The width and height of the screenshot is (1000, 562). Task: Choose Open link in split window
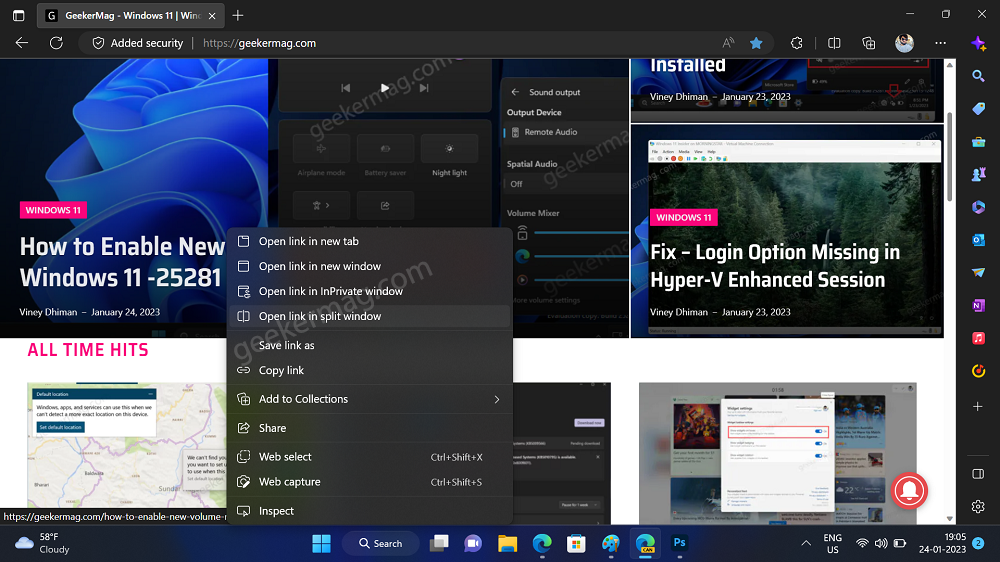[369, 316]
